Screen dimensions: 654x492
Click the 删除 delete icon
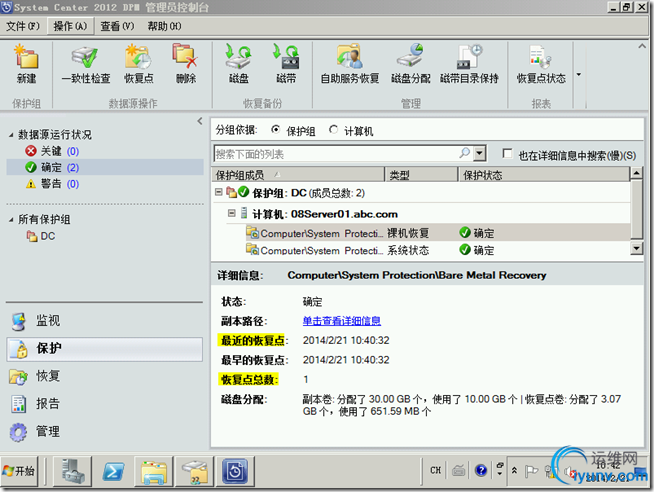[x=186, y=64]
